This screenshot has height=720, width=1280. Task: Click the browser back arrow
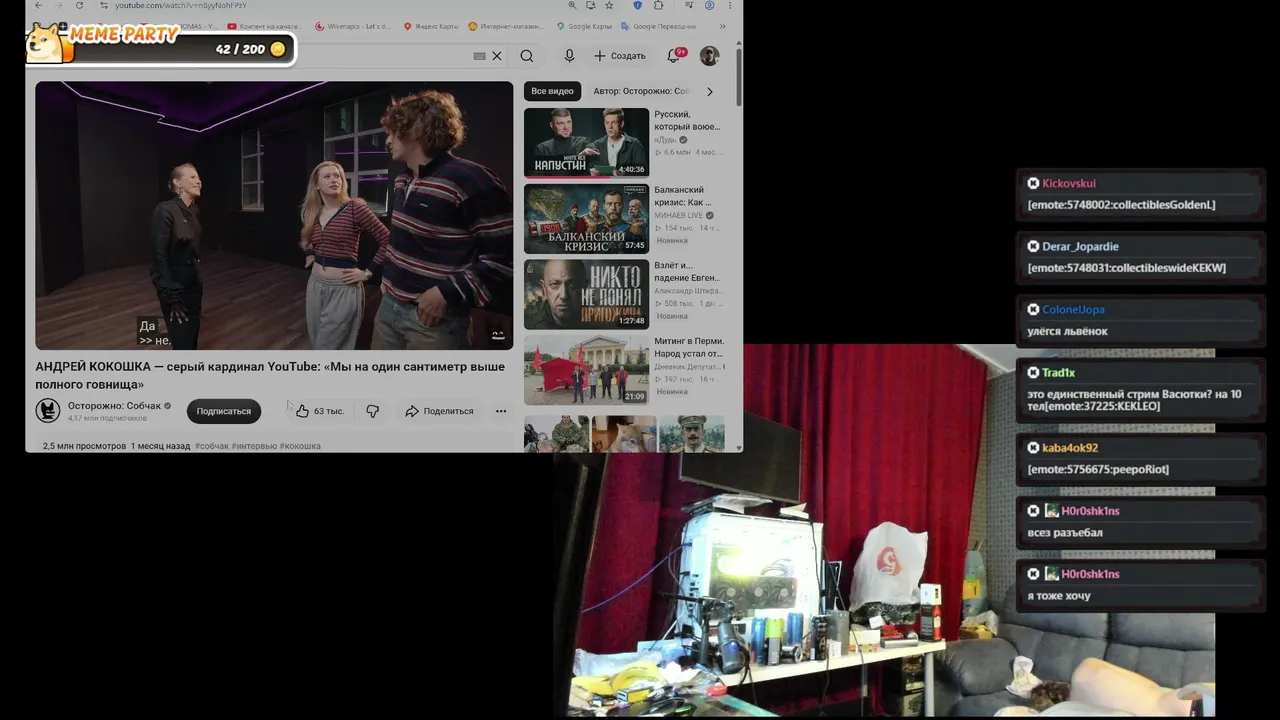[x=38, y=6]
